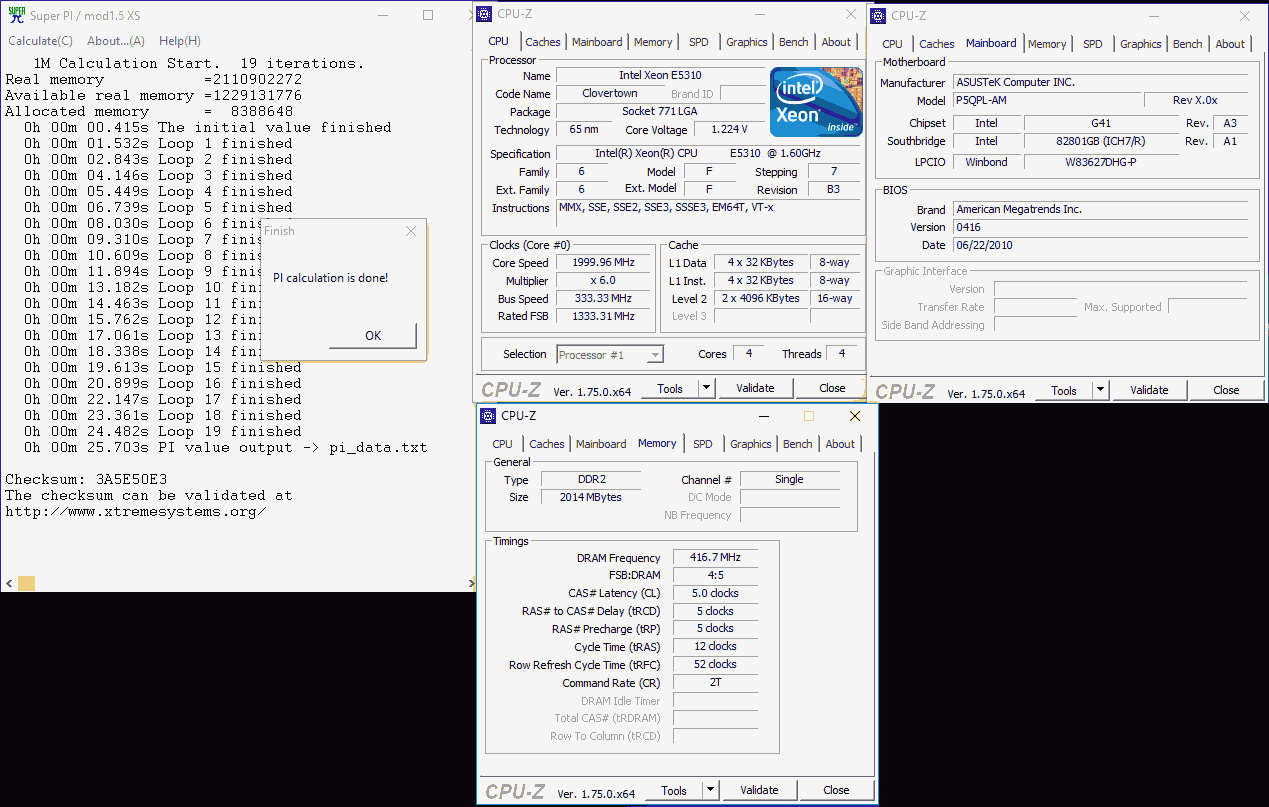Confirm OK in the Finish dialog

pyautogui.click(x=373, y=336)
